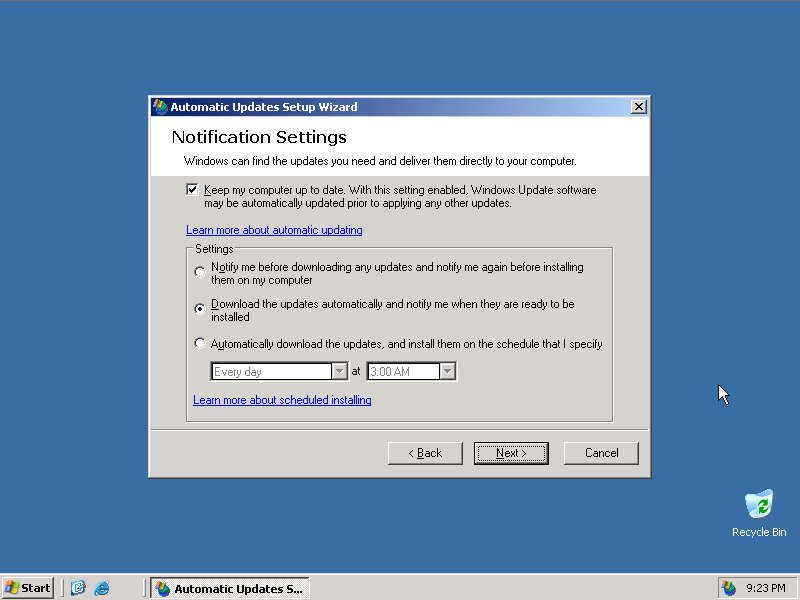This screenshot has height=600, width=800.
Task: Uncheck Keep my computer up to date
Action: (x=192, y=190)
